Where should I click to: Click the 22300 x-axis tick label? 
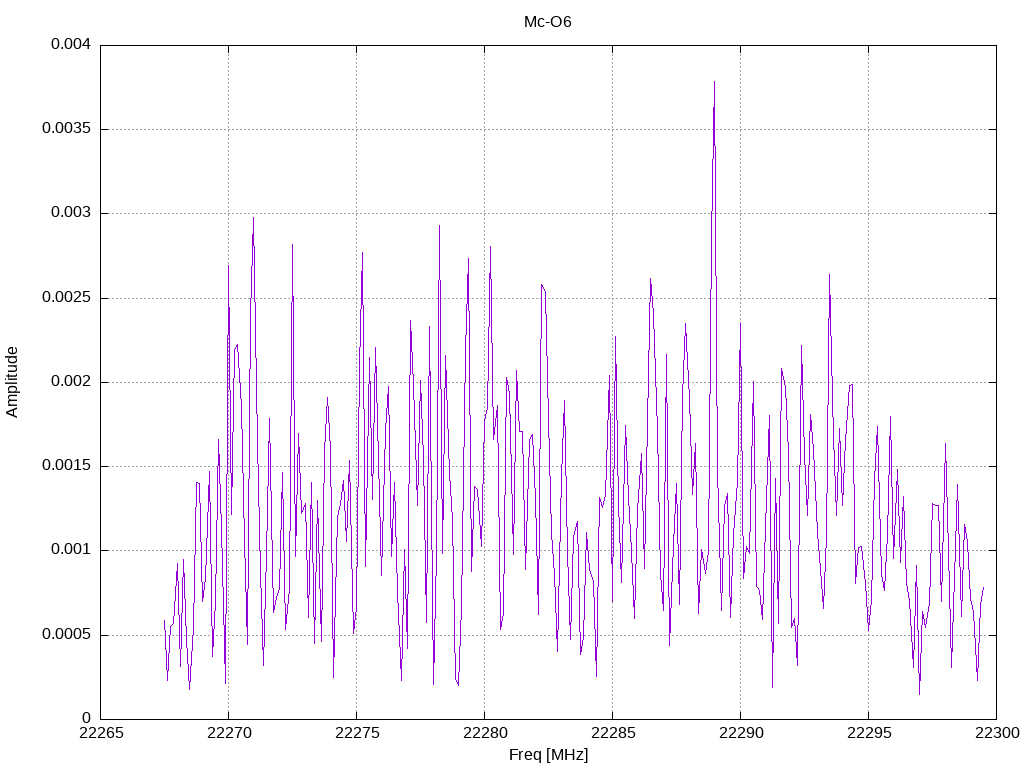(x=997, y=733)
